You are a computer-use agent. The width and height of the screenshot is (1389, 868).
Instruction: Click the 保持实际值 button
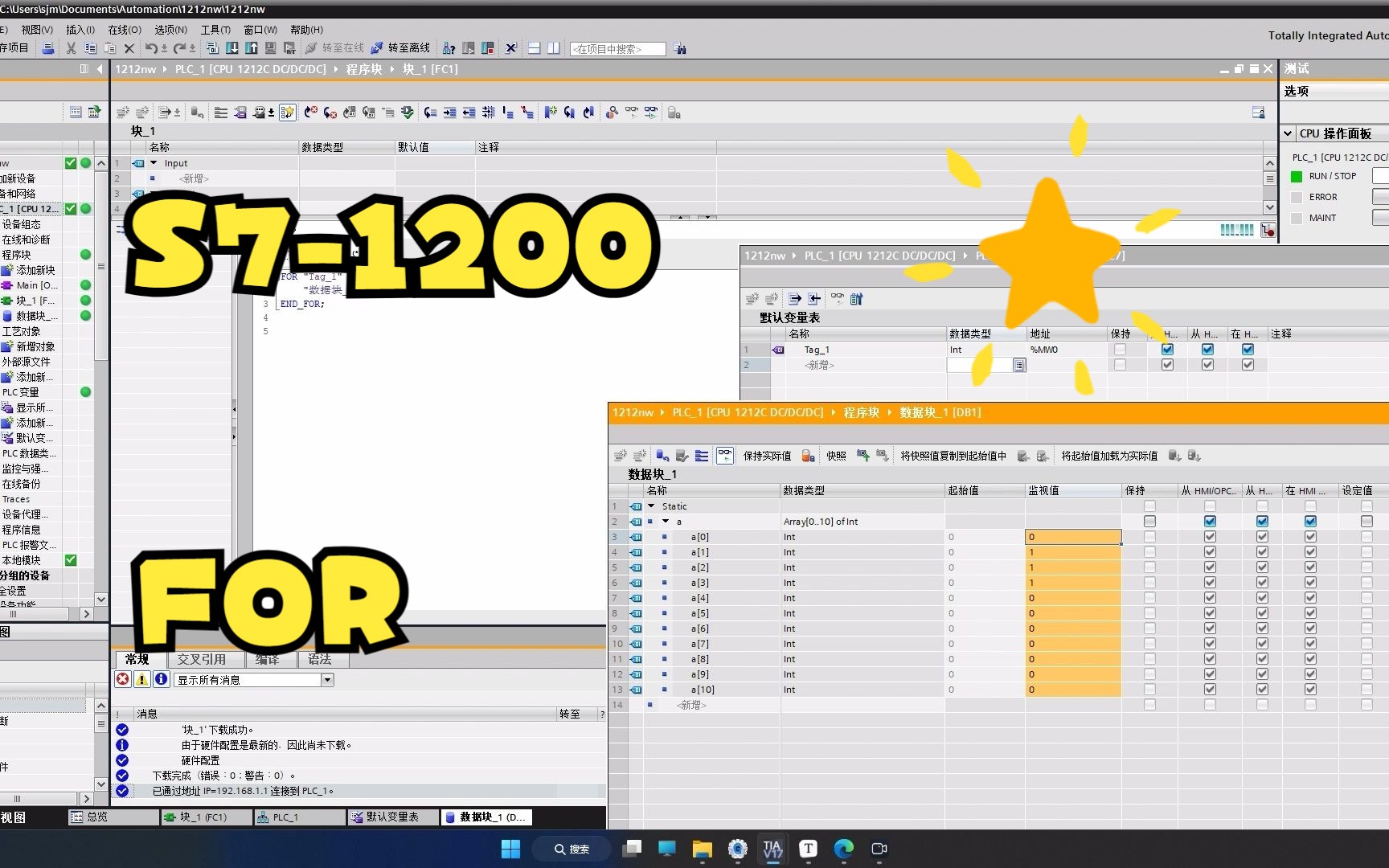[x=767, y=456]
